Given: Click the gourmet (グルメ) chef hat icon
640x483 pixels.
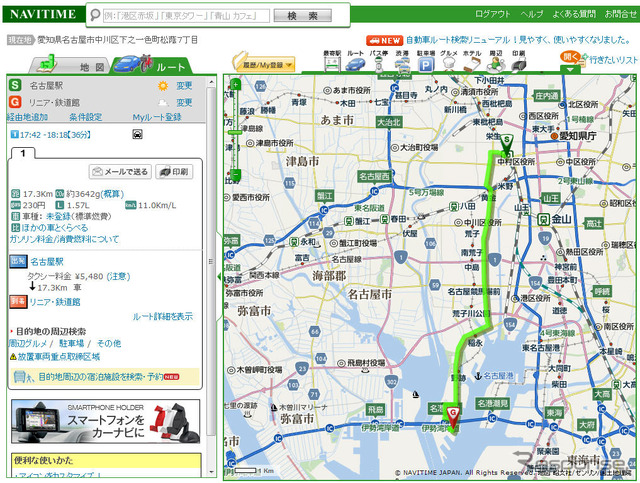Looking at the screenshot, I should (449, 65).
